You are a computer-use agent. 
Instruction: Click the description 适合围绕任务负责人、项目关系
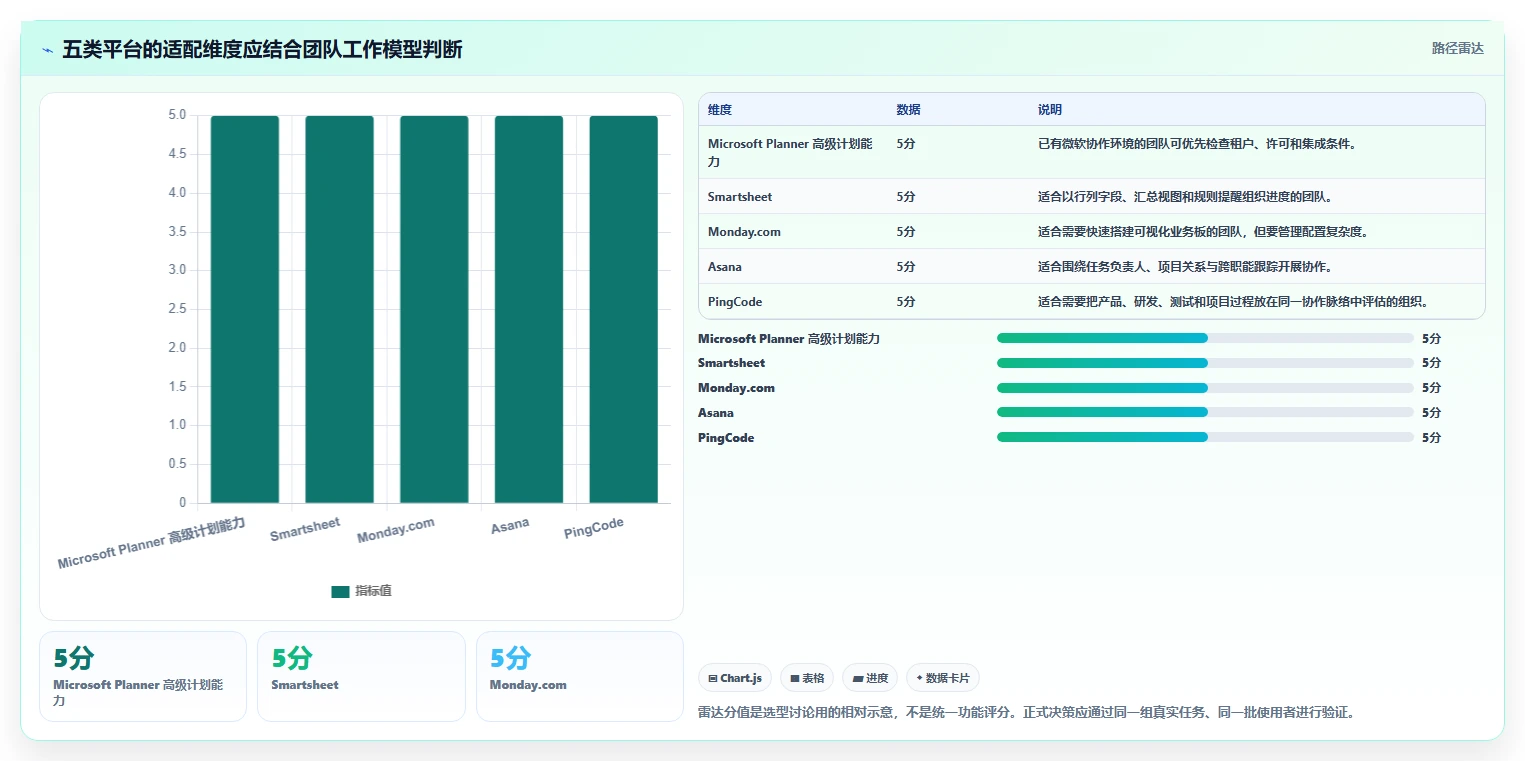tap(1185, 267)
